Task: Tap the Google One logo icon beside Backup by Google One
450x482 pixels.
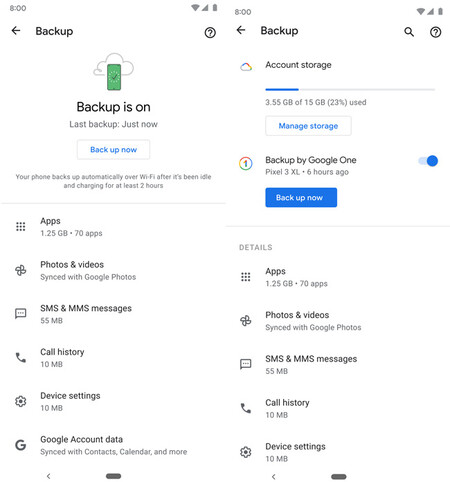Action: [246, 163]
